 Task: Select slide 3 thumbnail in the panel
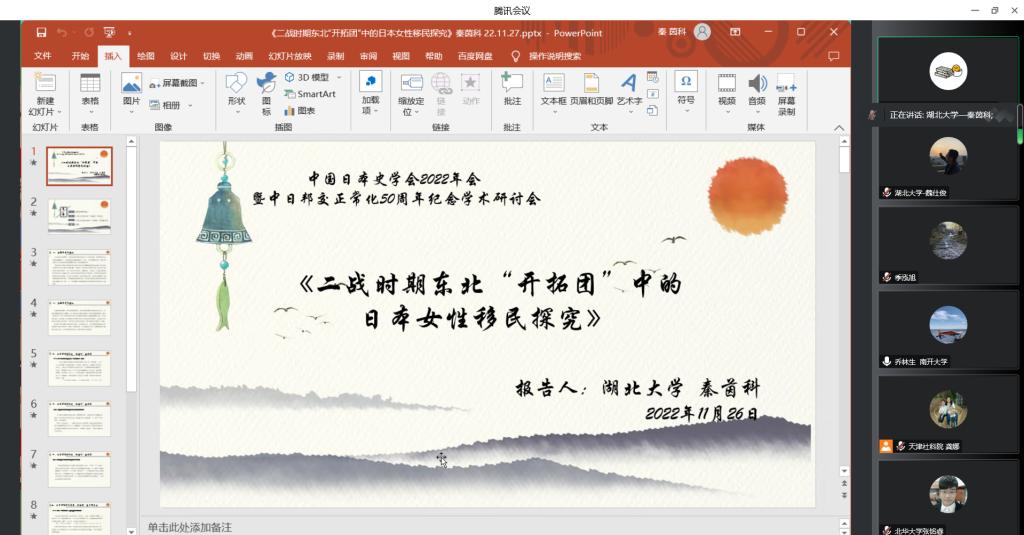pos(79,267)
